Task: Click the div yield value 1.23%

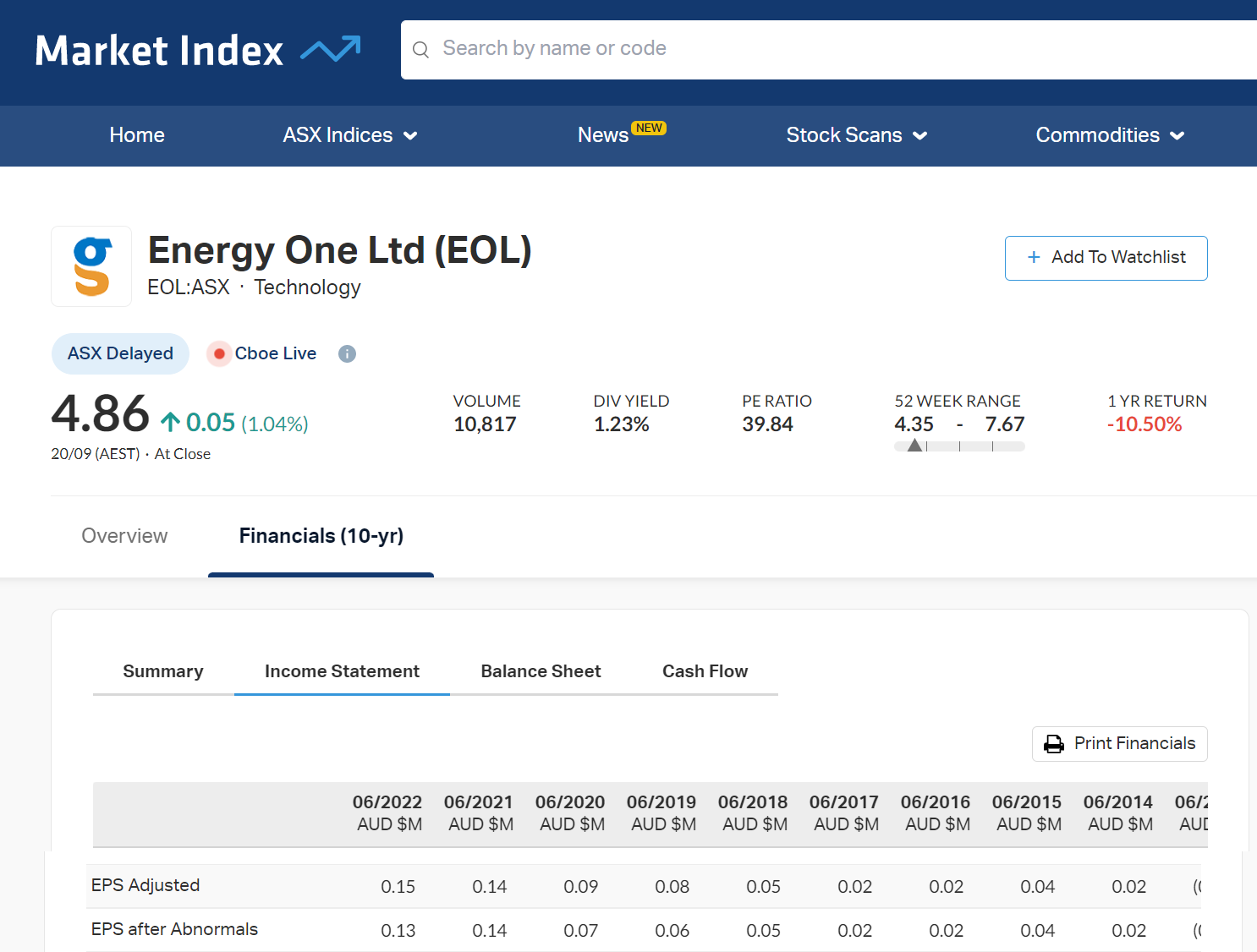Action: pyautogui.click(x=622, y=424)
